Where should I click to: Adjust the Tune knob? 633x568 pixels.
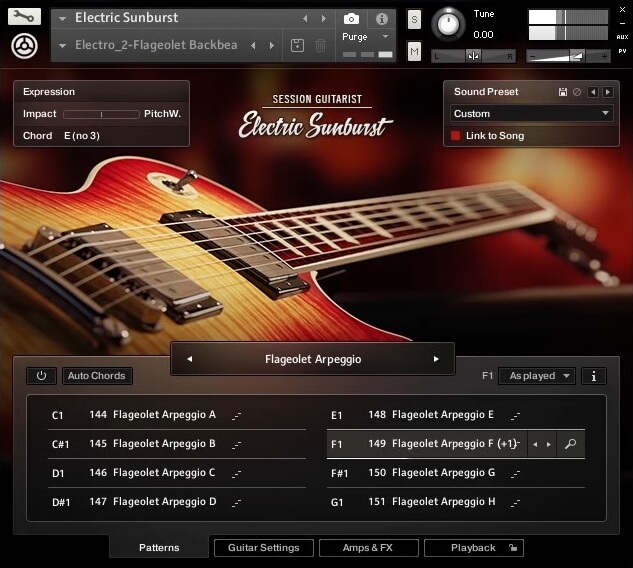pyautogui.click(x=448, y=24)
